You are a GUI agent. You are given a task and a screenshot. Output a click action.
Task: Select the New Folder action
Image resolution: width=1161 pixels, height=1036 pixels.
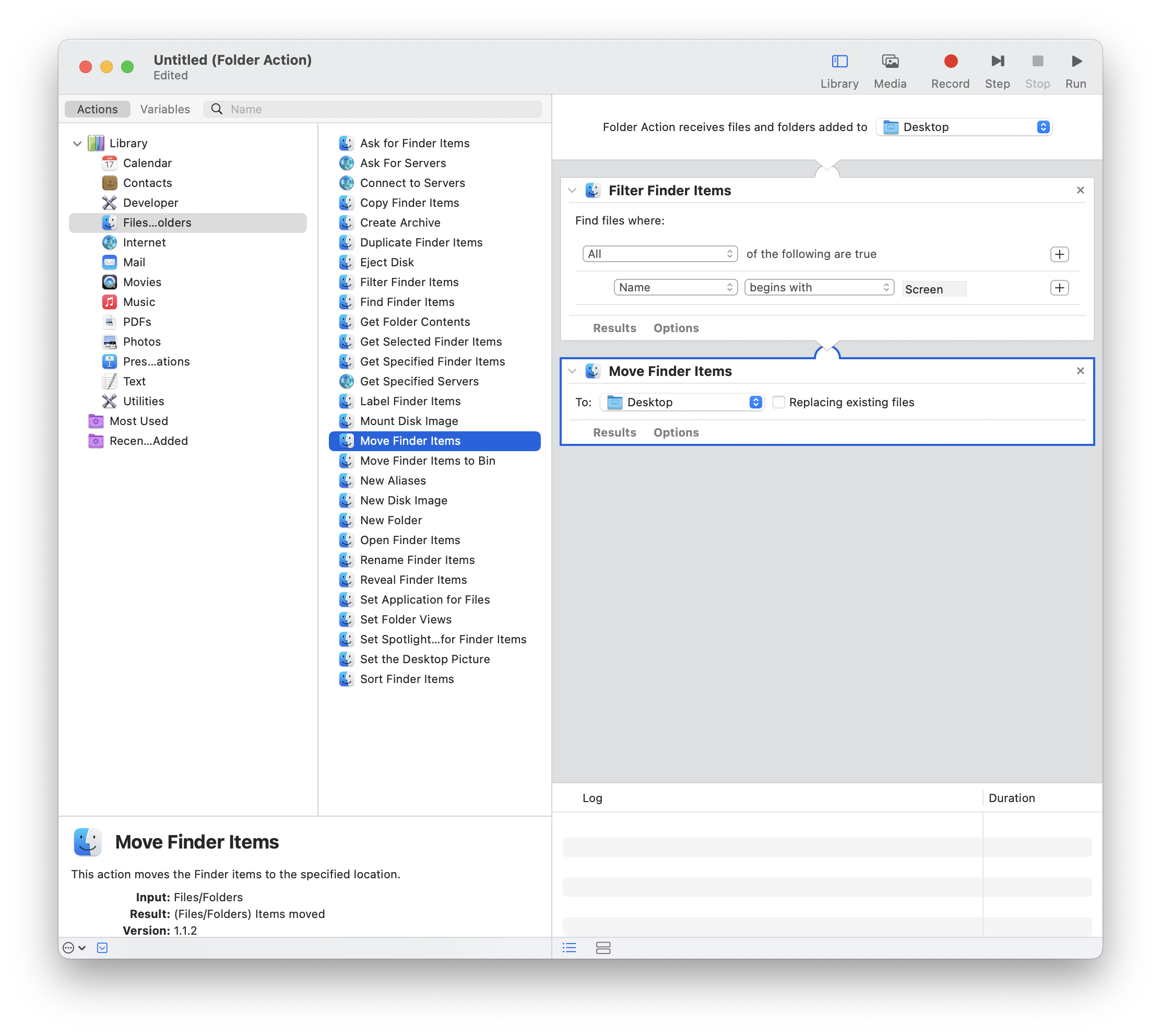(391, 520)
